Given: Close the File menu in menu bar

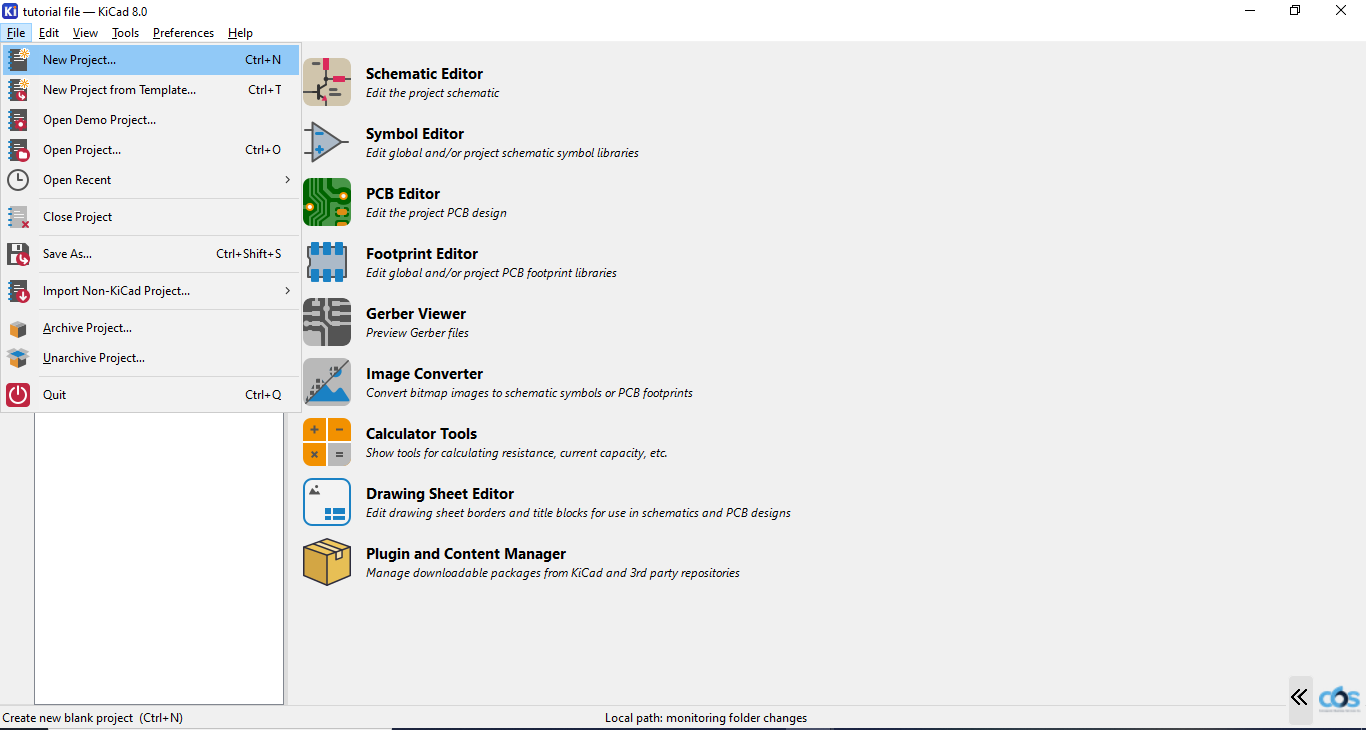Looking at the screenshot, I should point(16,33).
